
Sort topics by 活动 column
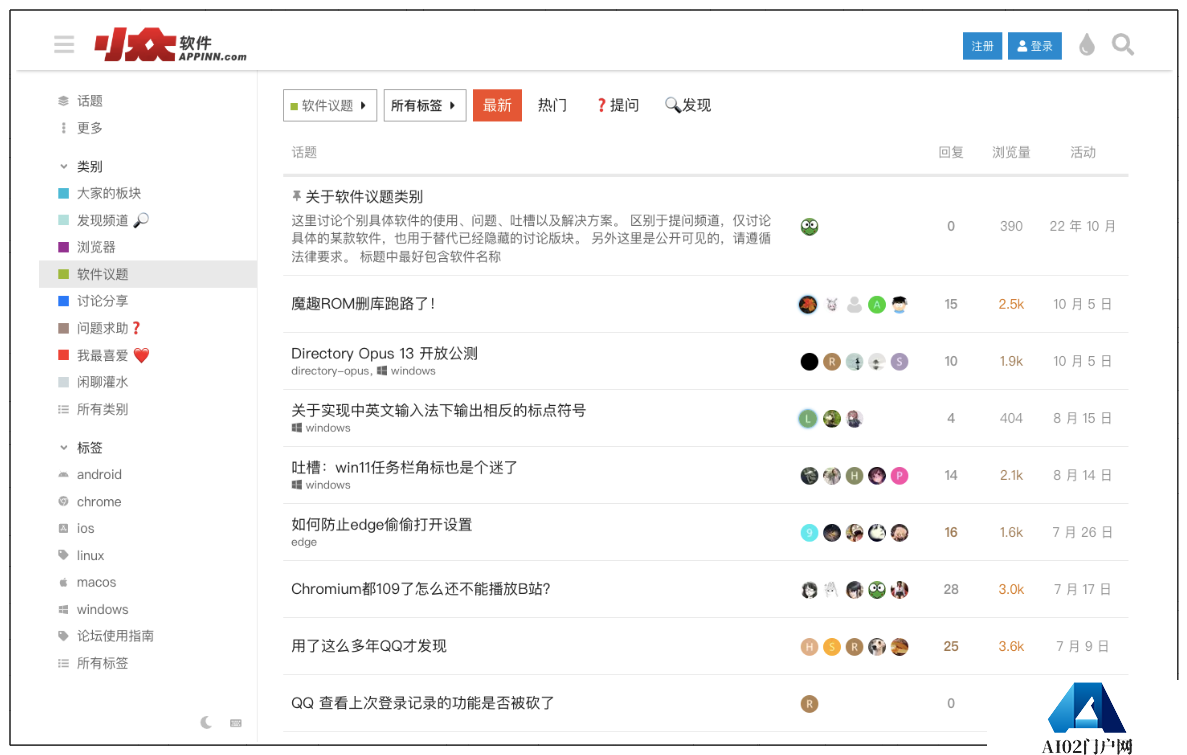click(x=1083, y=152)
